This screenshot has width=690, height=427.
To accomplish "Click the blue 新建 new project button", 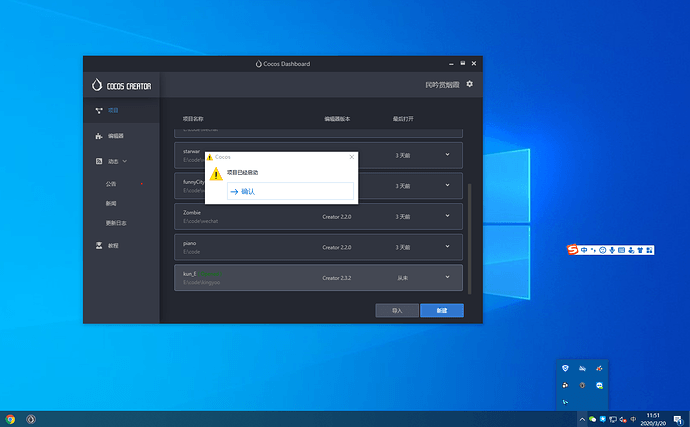I will point(442,310).
